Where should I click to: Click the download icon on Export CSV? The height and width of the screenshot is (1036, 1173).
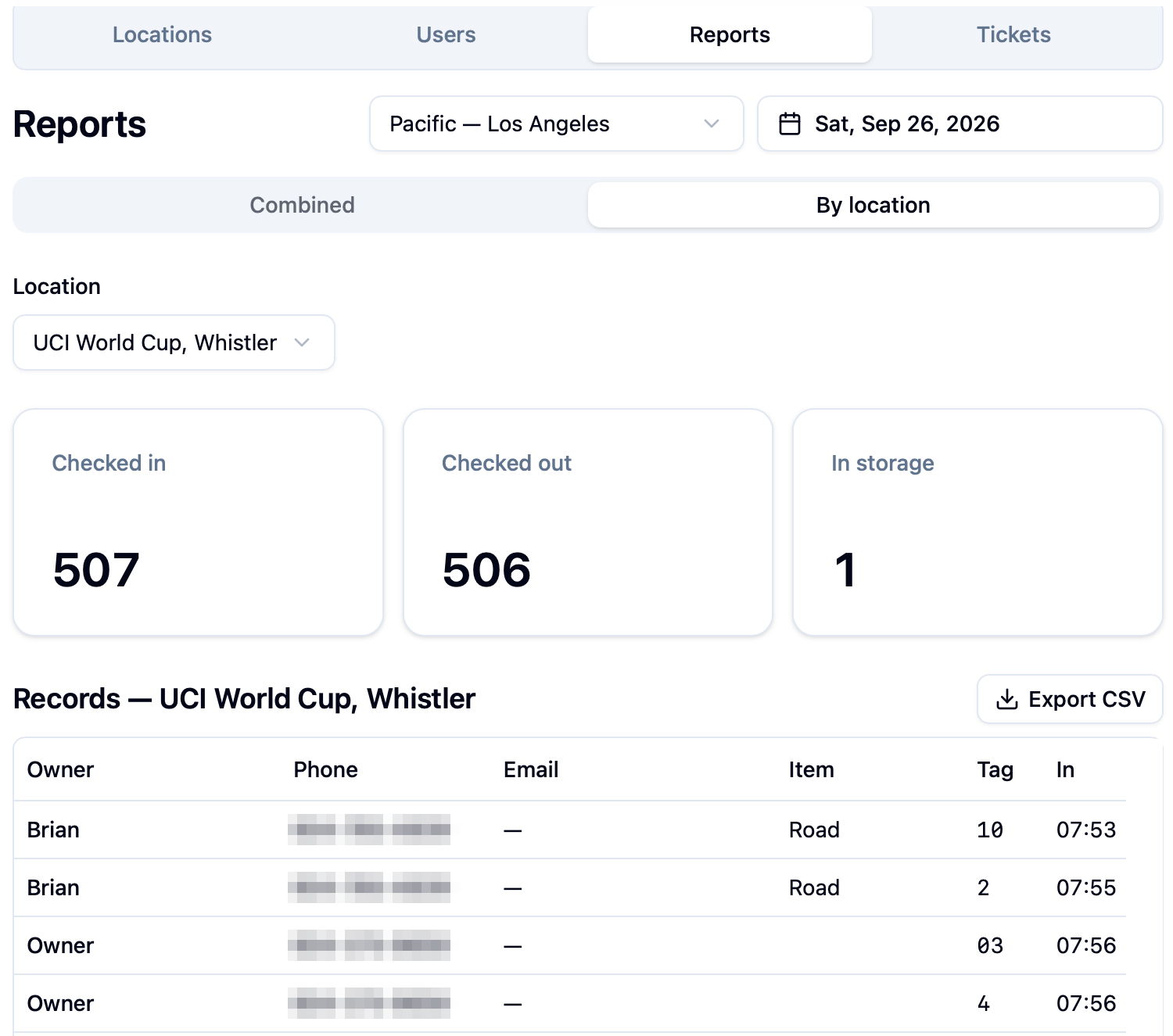(1007, 699)
